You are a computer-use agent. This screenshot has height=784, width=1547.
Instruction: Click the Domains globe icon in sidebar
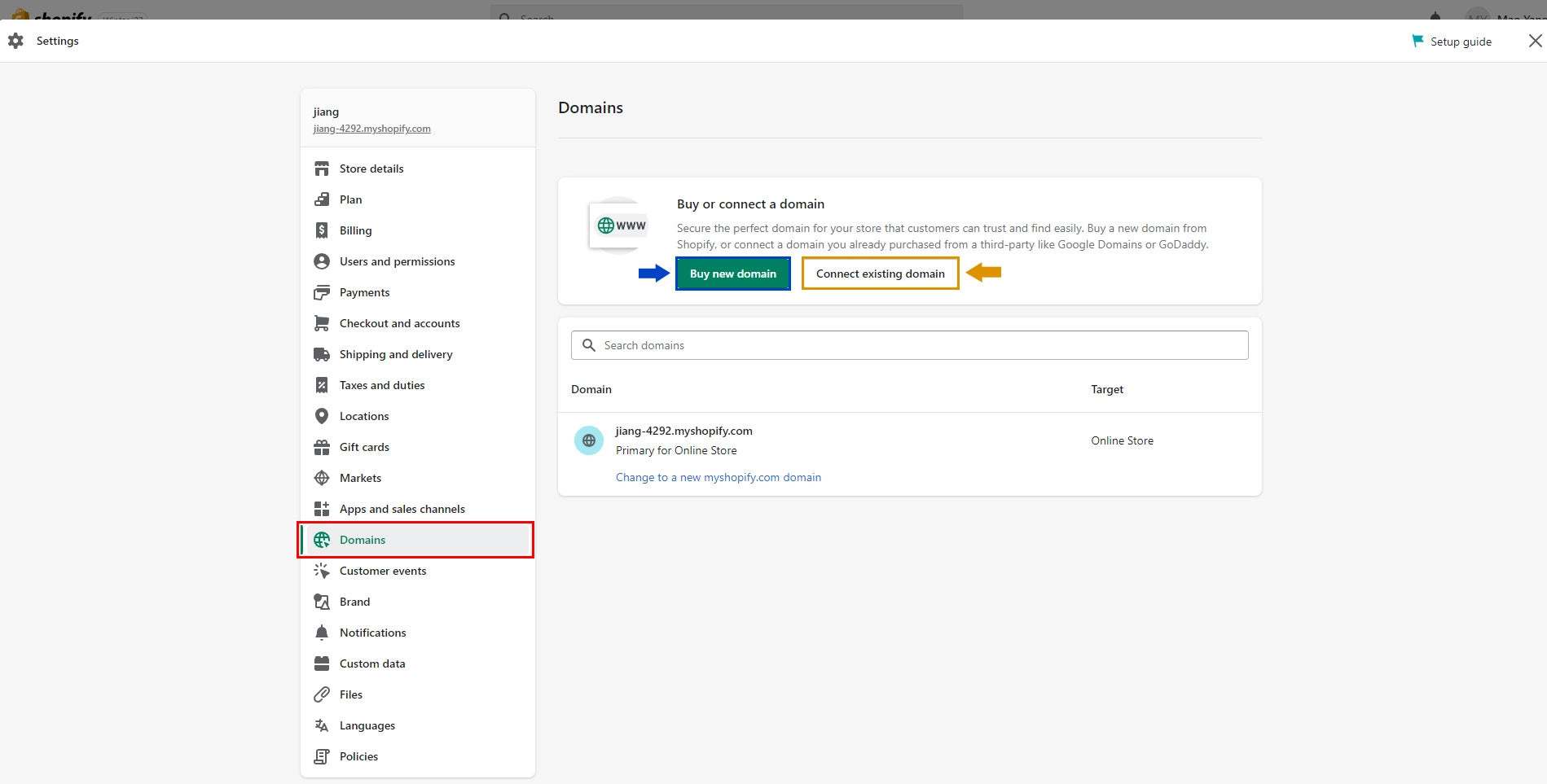pos(322,540)
